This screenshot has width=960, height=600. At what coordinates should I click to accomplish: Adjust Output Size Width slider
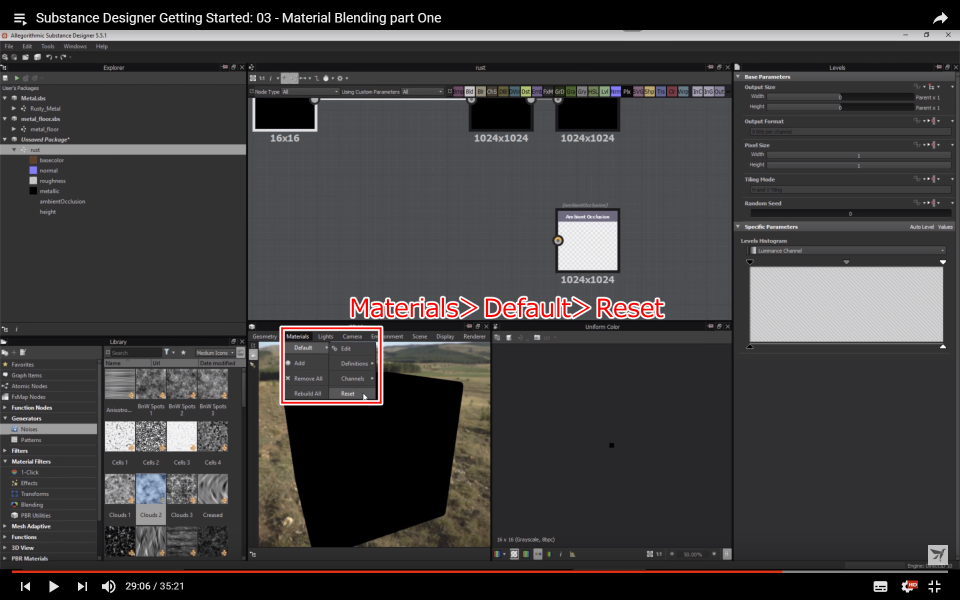click(841, 97)
